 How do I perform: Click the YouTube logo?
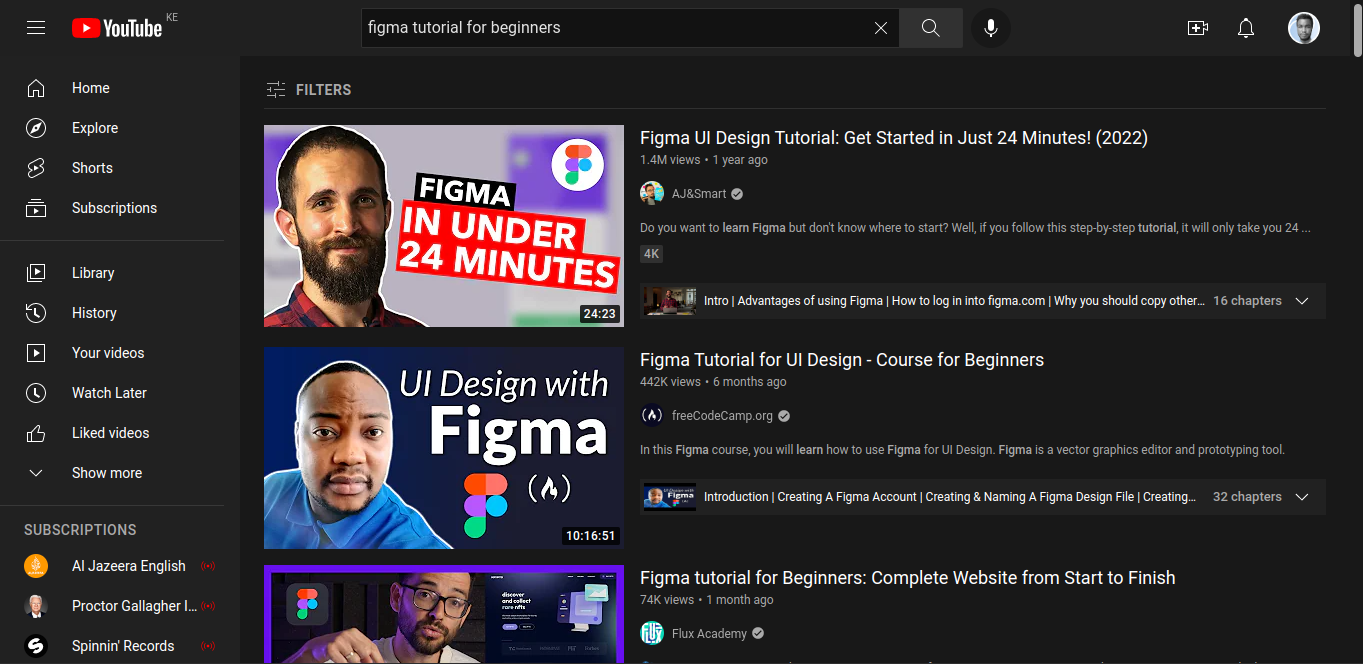(x=117, y=28)
